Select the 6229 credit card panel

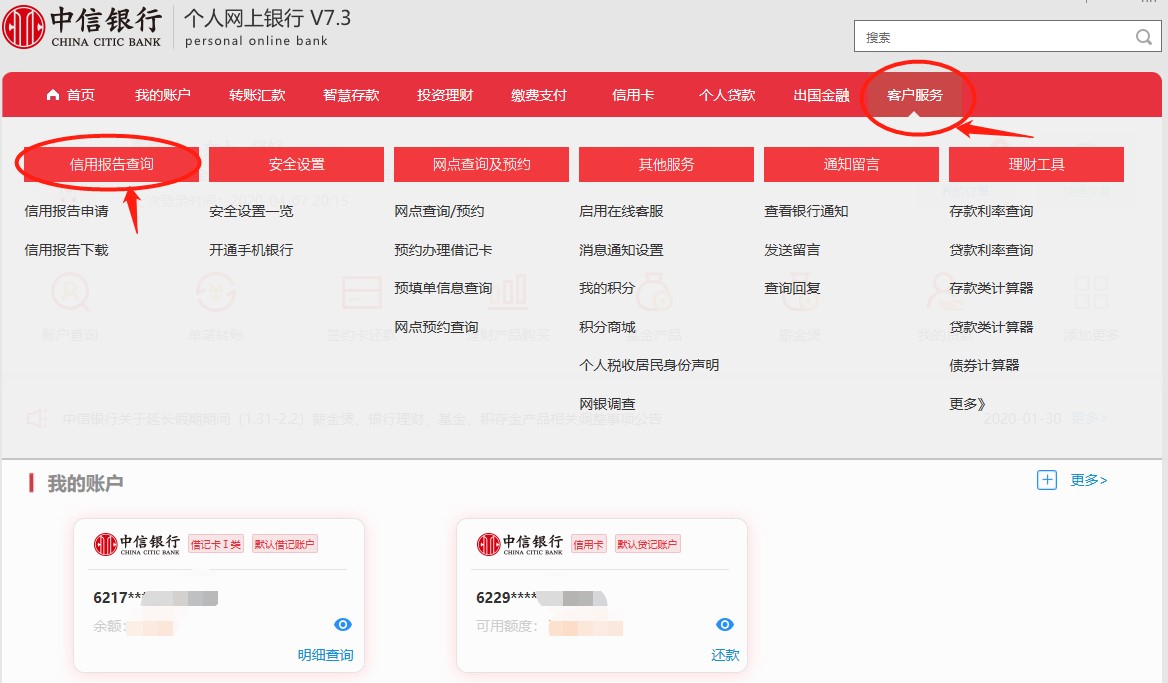[602, 595]
